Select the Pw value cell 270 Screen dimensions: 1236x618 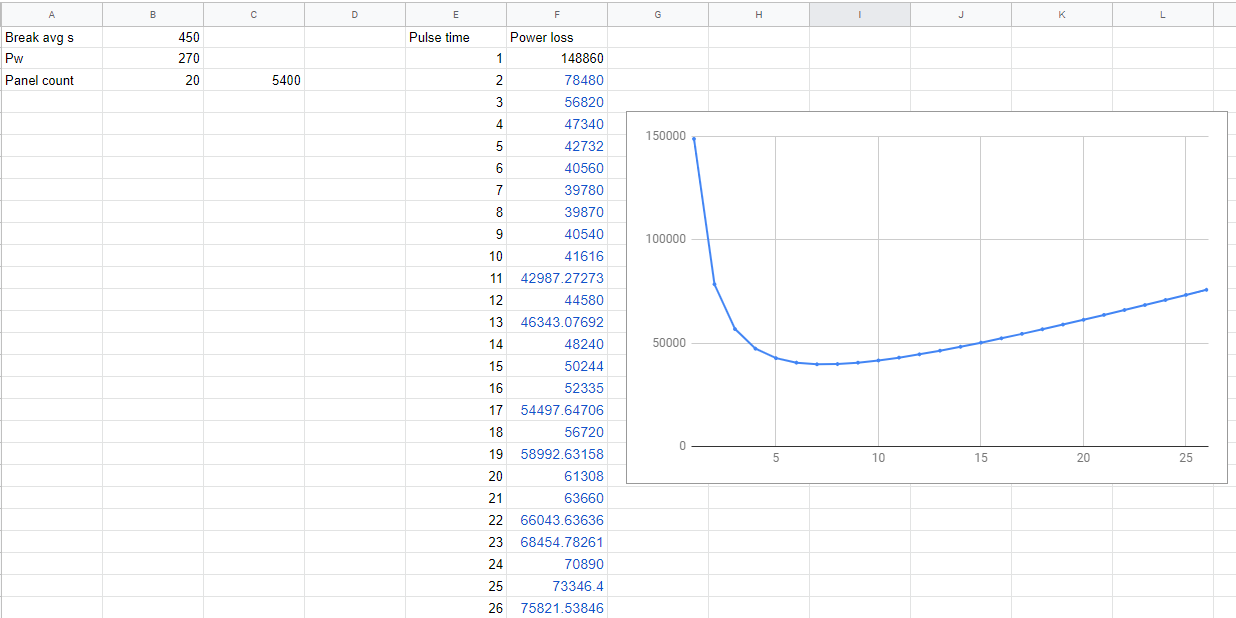153,59
